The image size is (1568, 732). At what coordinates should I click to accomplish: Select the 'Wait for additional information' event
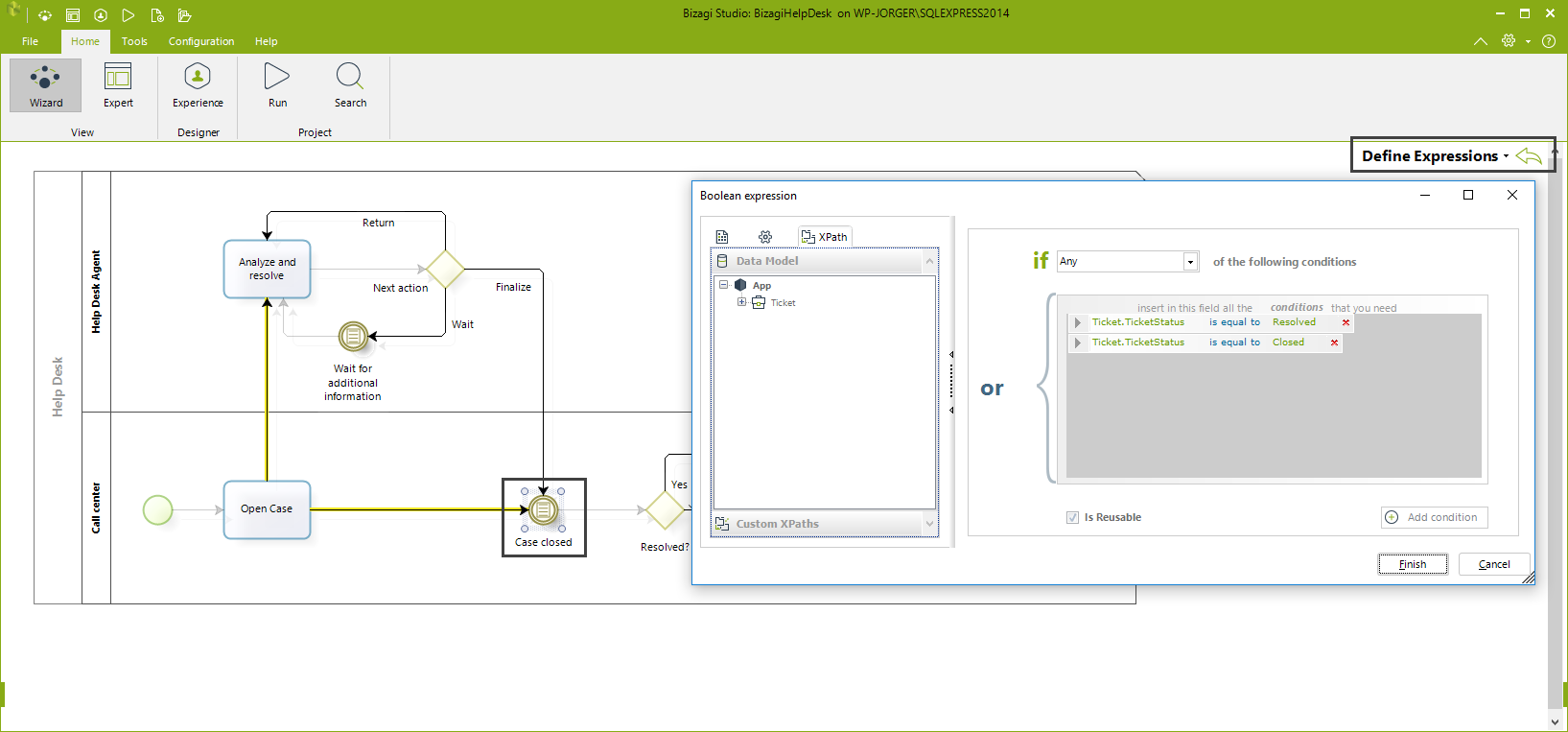click(353, 336)
